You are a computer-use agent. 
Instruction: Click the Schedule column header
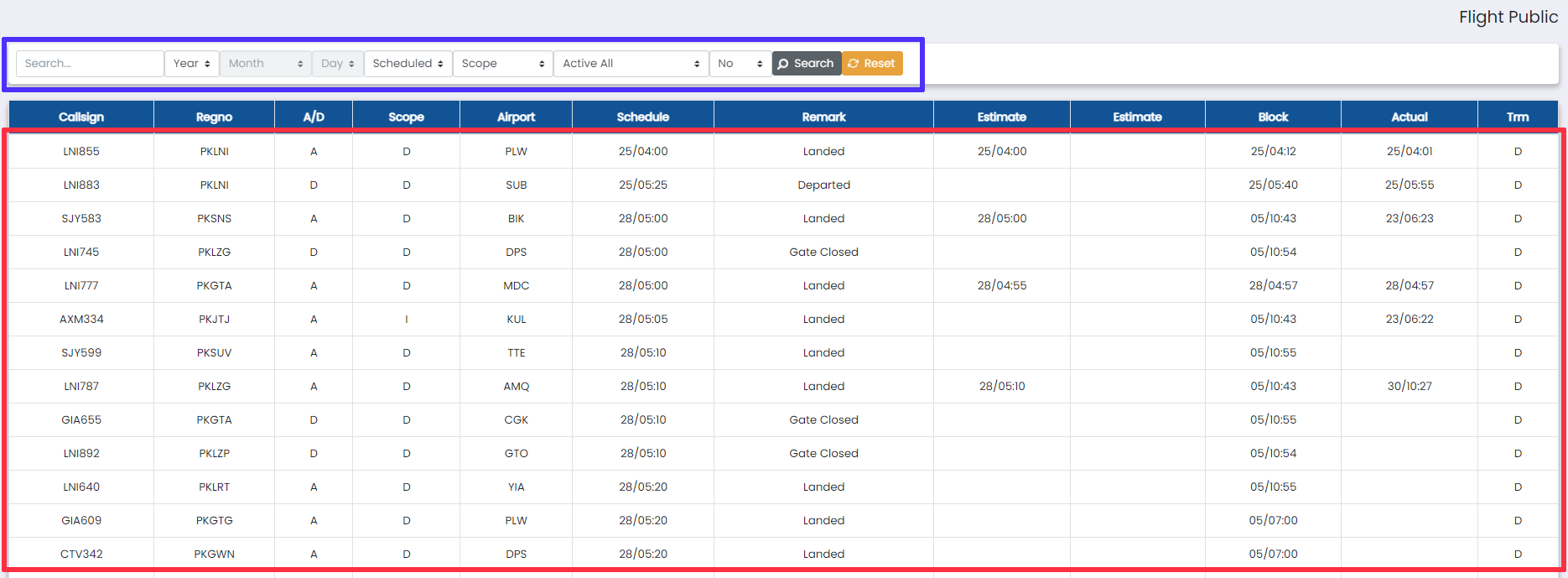pos(642,117)
